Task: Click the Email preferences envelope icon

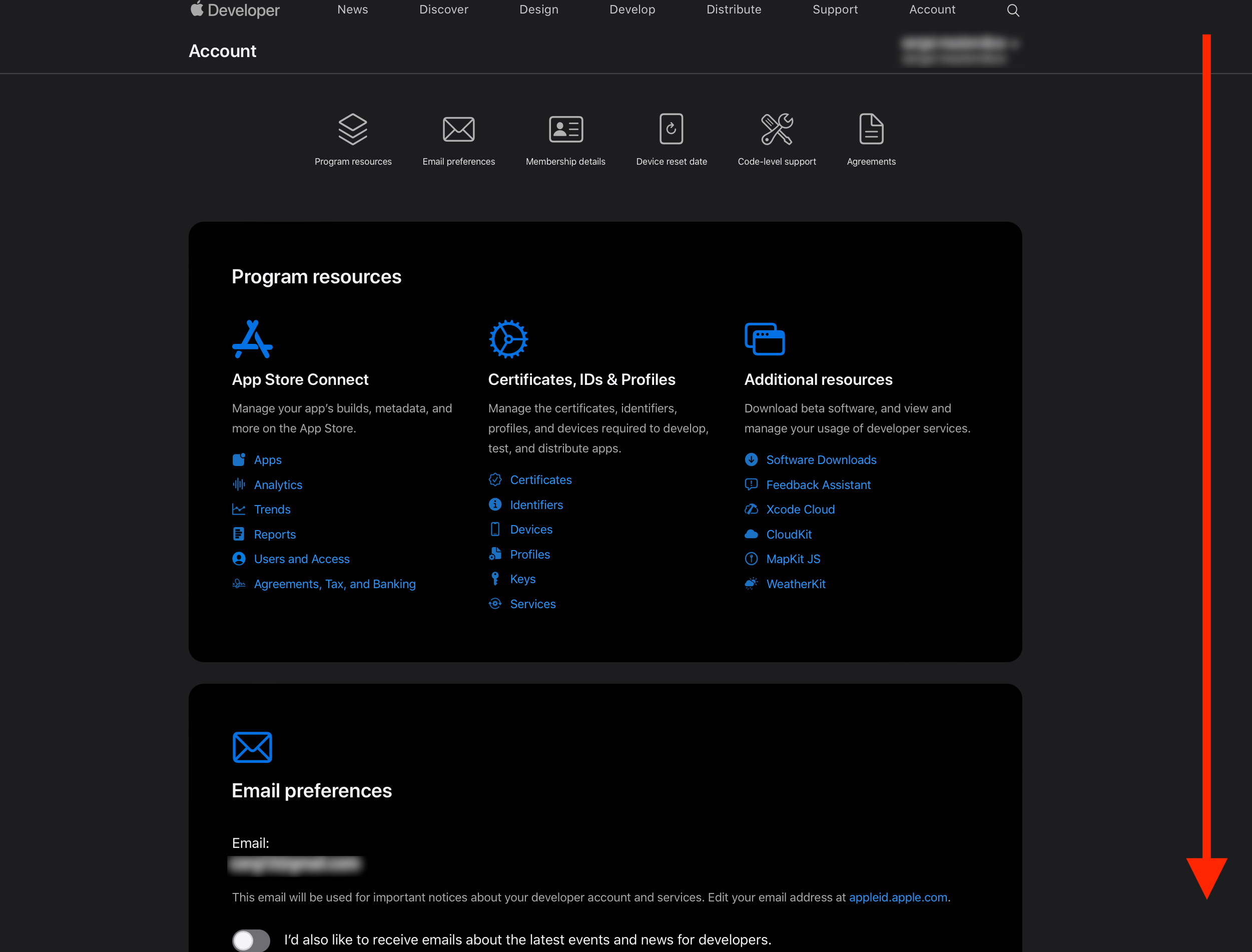Action: [x=459, y=129]
